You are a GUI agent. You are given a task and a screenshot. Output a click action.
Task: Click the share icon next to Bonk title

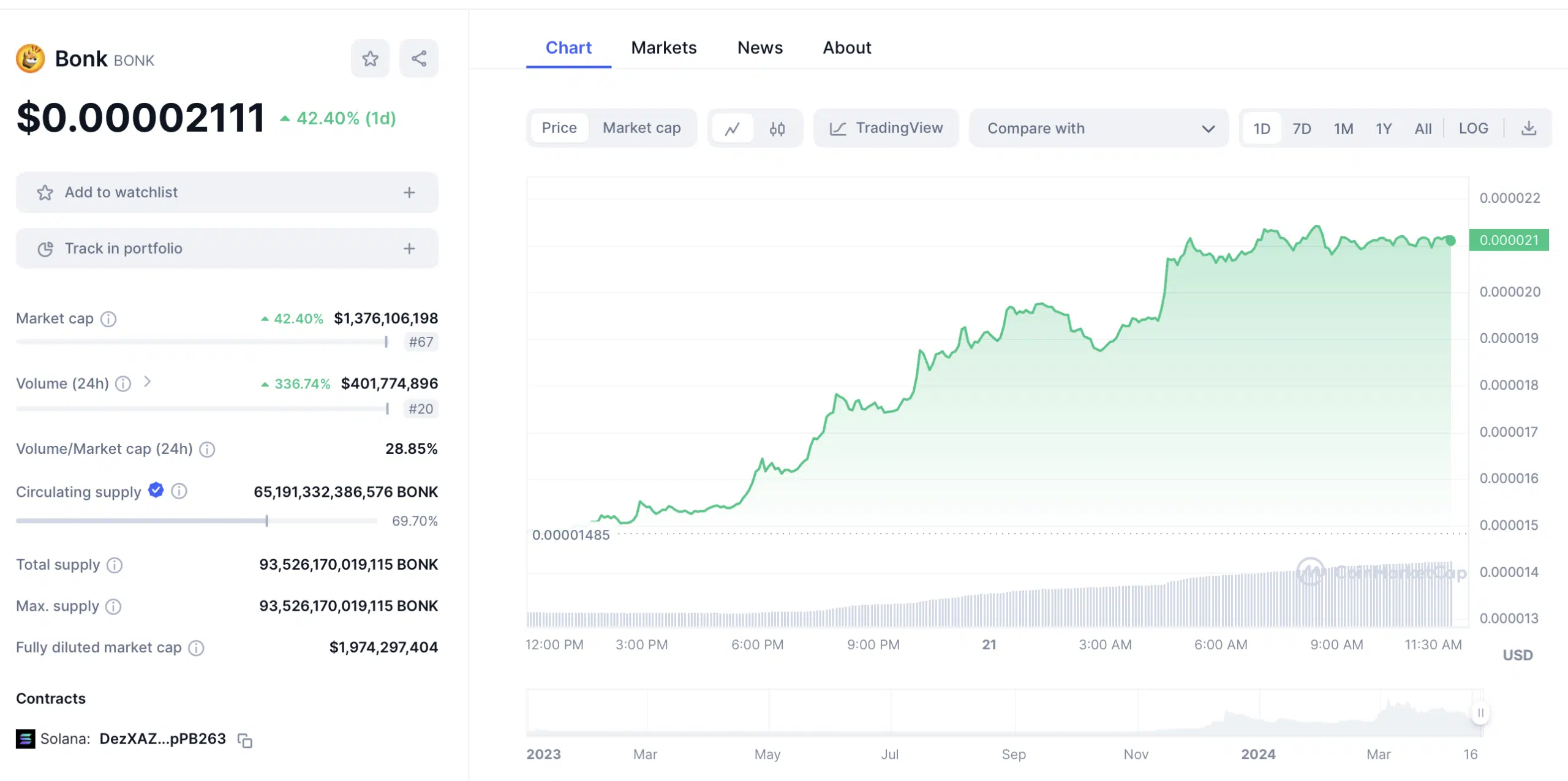click(x=419, y=59)
